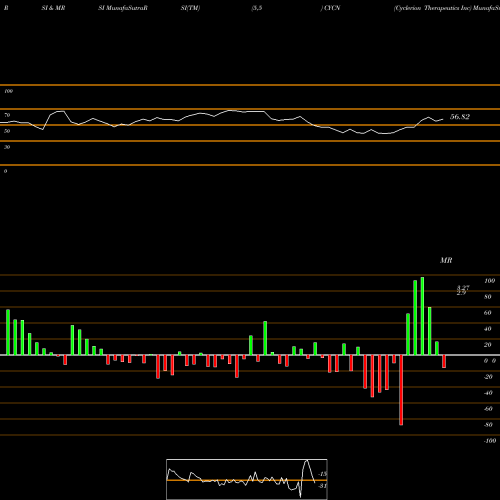Select the MR axis label -40
The image size is (500, 500).
tap(488, 393)
